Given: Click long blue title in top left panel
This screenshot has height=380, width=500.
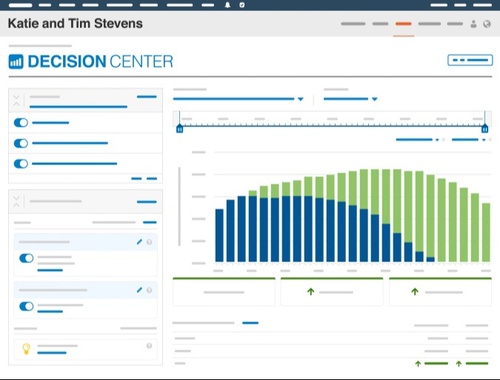Looking at the screenshot, I should 78,107.
